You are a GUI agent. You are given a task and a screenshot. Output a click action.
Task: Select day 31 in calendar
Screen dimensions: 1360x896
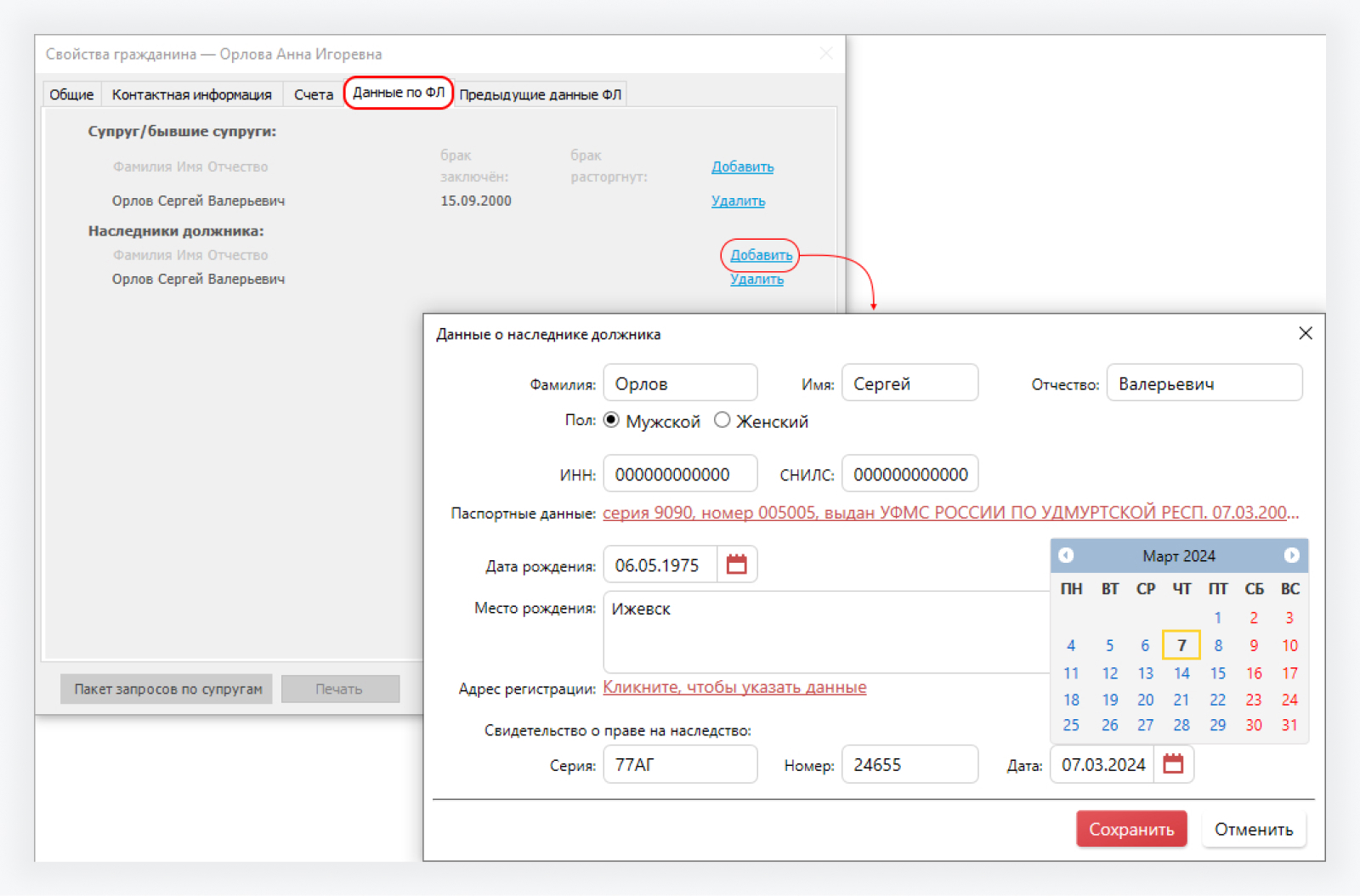[1289, 725]
